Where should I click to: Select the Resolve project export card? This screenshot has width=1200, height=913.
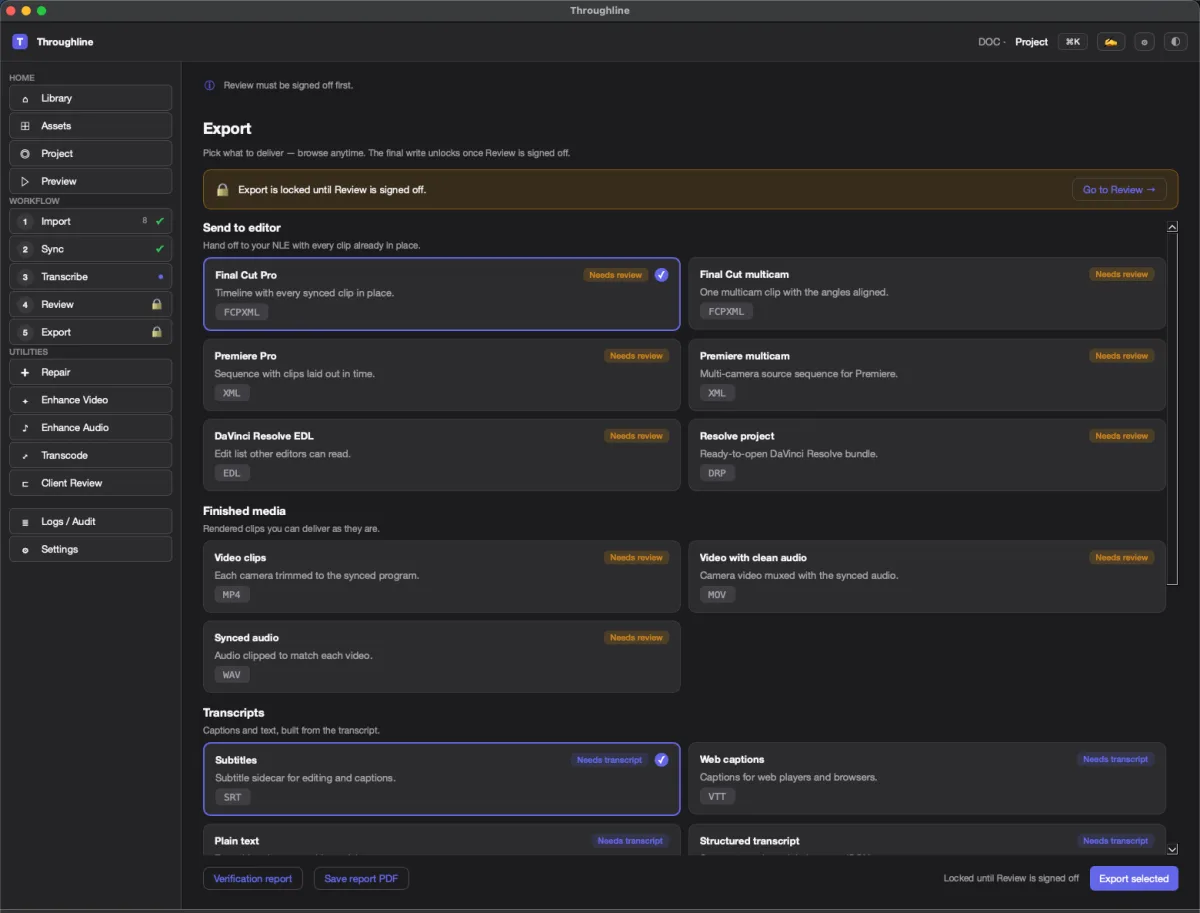pyautogui.click(x=927, y=455)
